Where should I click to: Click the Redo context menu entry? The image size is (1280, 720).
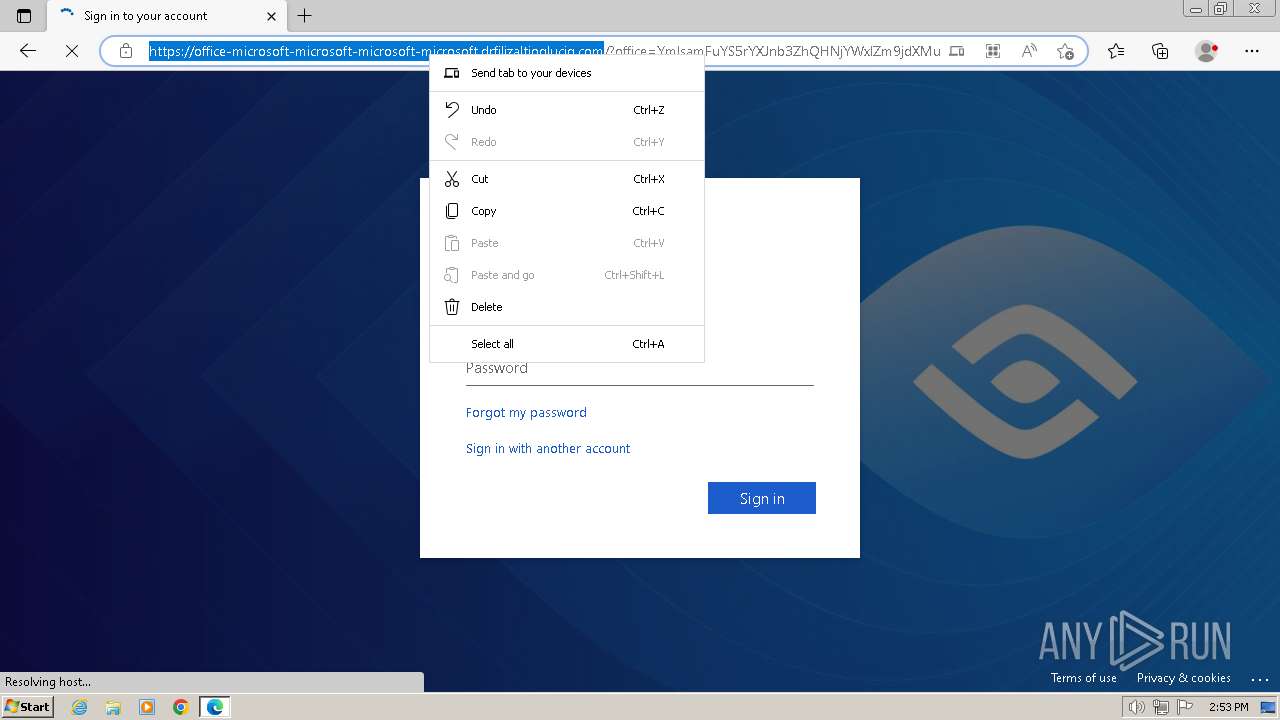point(567,142)
